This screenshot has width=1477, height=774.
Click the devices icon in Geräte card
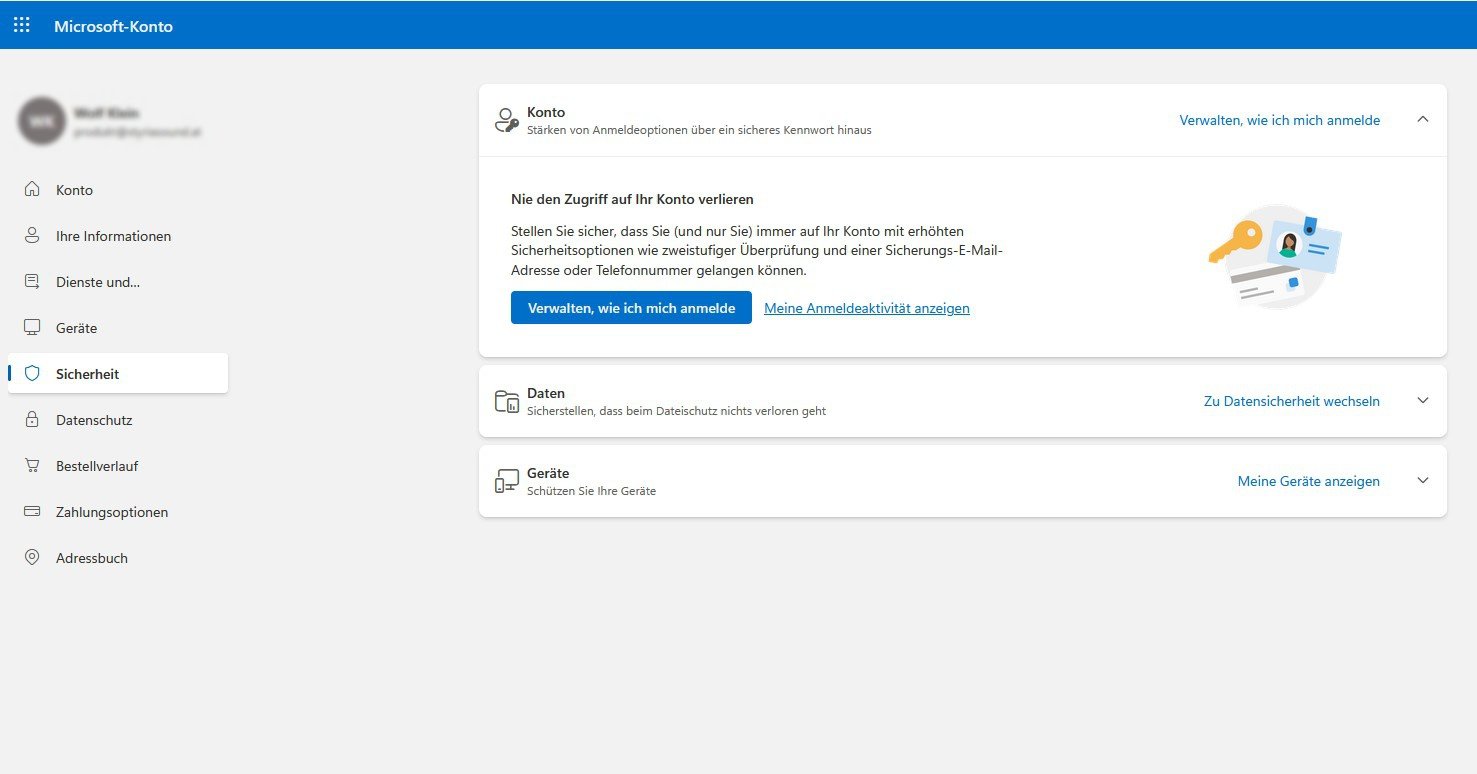pyautogui.click(x=507, y=481)
